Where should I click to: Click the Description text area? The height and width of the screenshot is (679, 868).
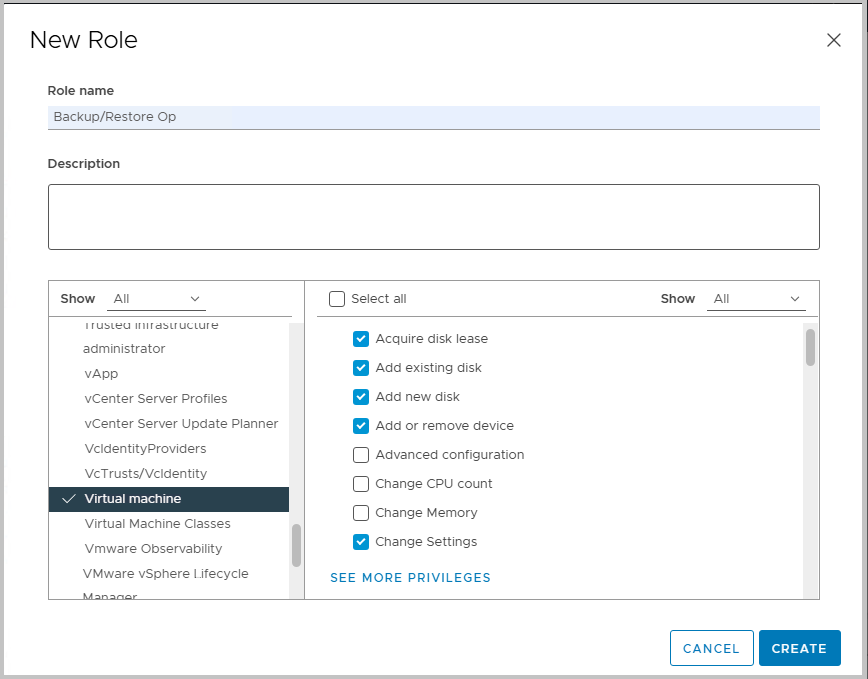point(433,216)
